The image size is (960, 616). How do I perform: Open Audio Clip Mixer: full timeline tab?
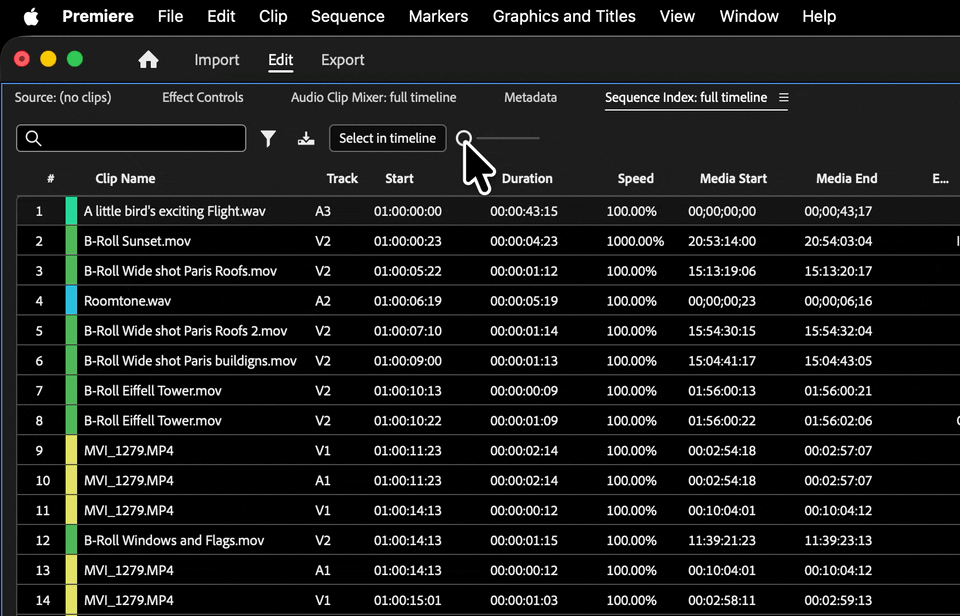tap(373, 97)
